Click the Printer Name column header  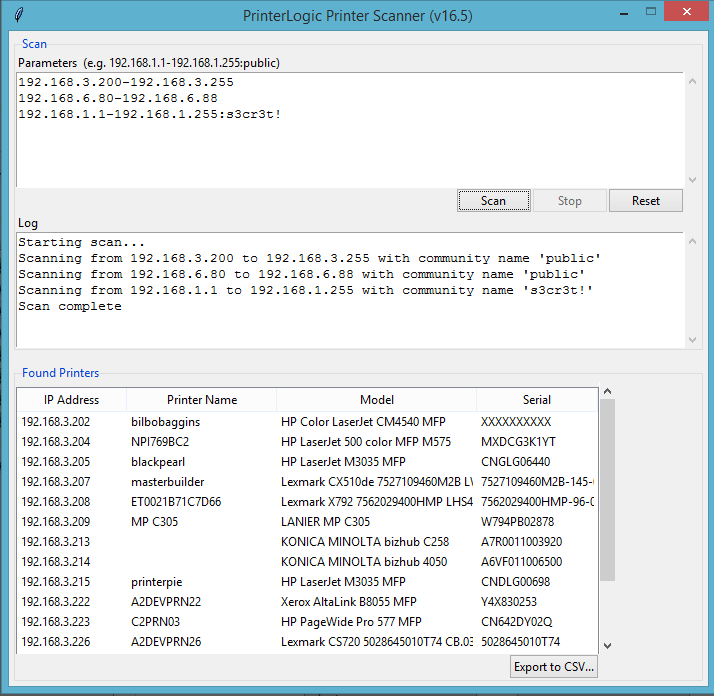202,399
